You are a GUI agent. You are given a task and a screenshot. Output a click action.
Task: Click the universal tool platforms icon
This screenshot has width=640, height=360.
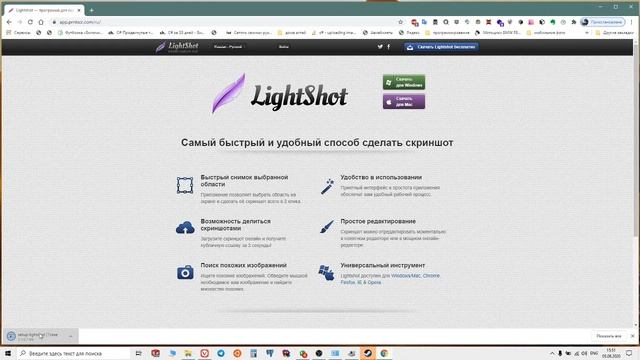[326, 273]
